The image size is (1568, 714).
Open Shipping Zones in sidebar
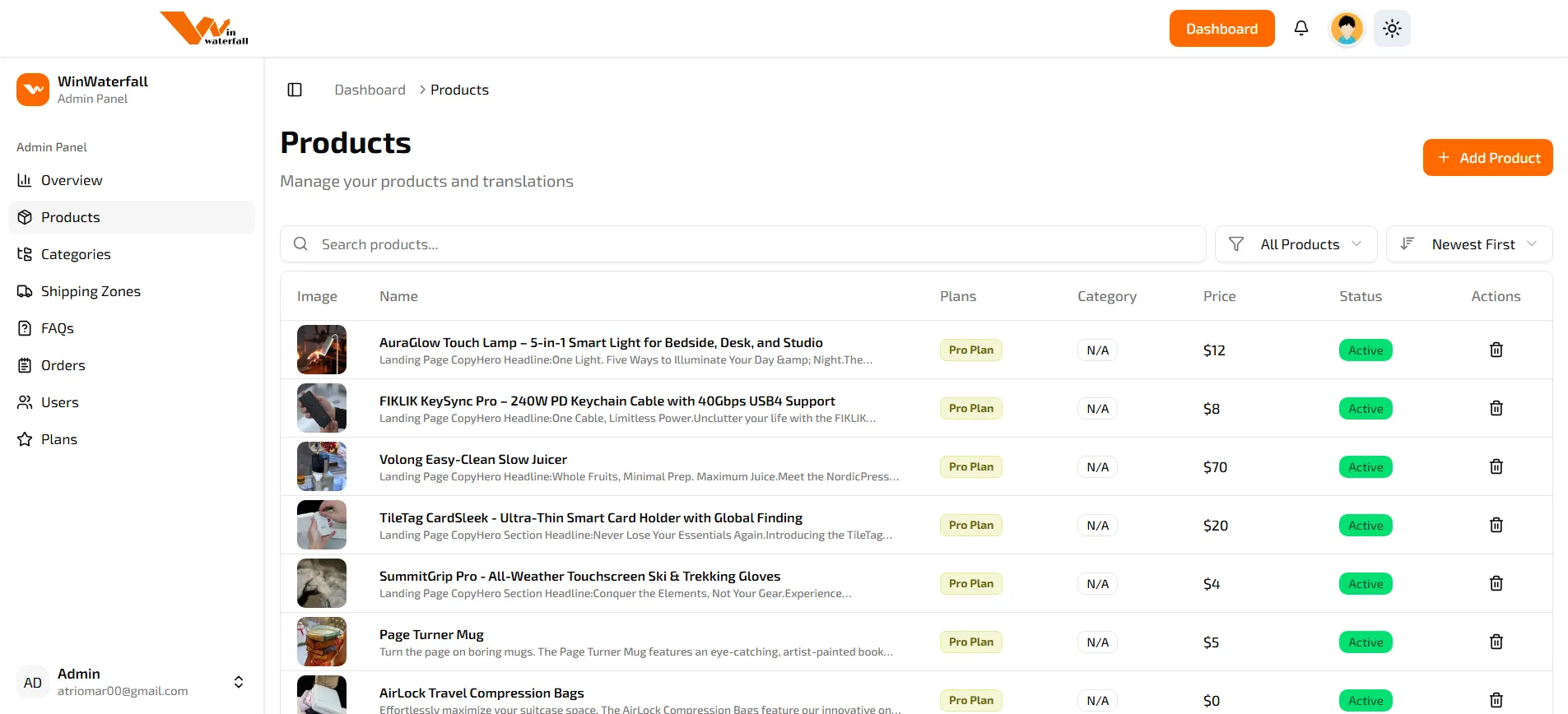pyautogui.click(x=91, y=291)
